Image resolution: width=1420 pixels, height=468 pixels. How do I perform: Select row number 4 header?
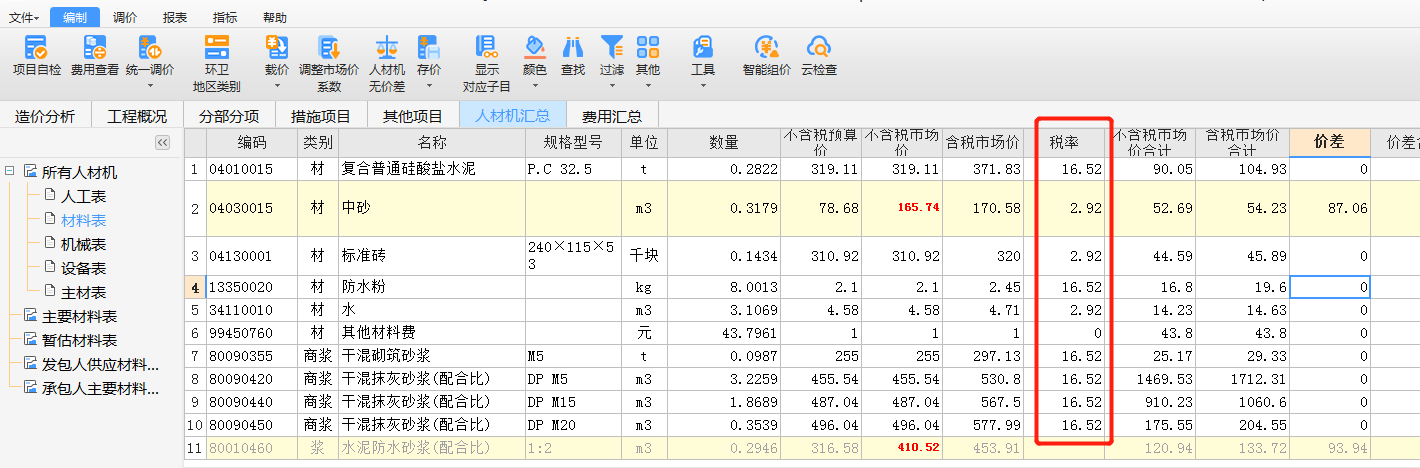coord(195,287)
